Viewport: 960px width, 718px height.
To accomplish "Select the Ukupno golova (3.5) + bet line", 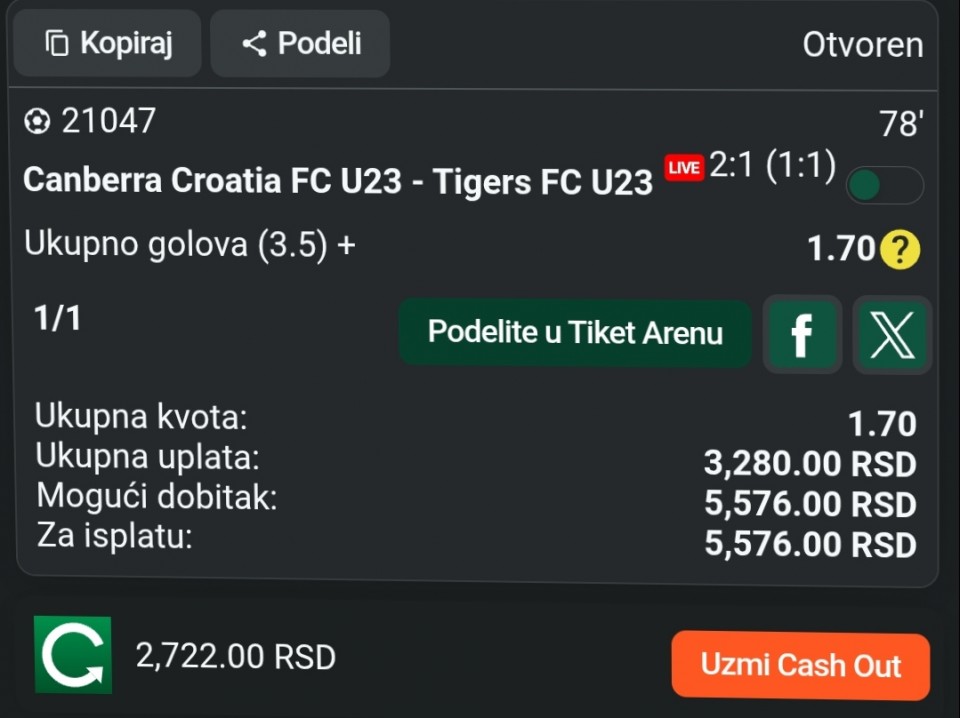I will coord(190,245).
